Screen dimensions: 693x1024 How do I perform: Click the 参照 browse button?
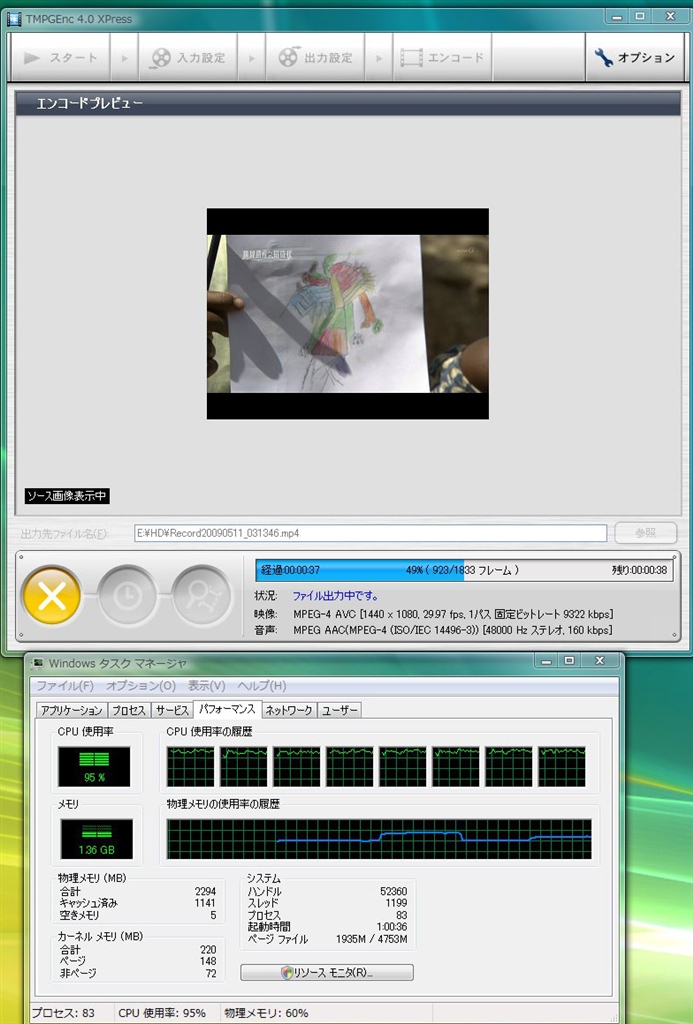click(x=645, y=533)
